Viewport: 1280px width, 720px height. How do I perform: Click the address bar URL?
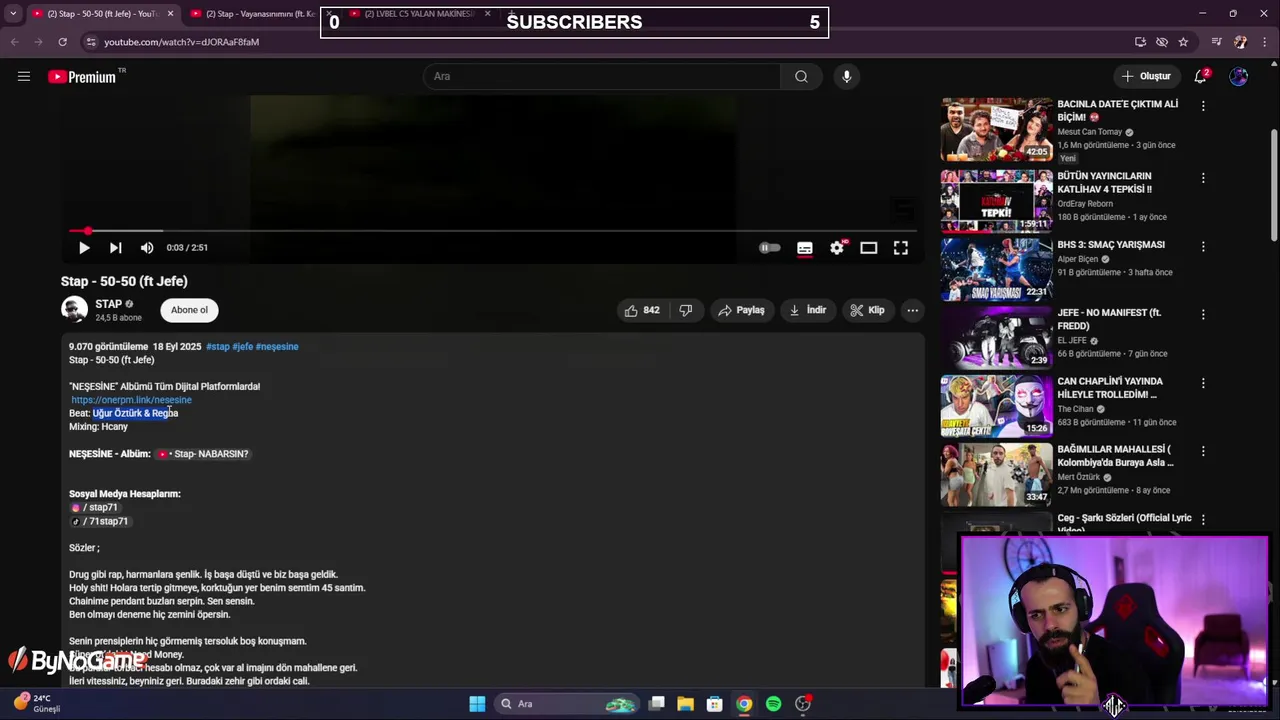pos(182,42)
